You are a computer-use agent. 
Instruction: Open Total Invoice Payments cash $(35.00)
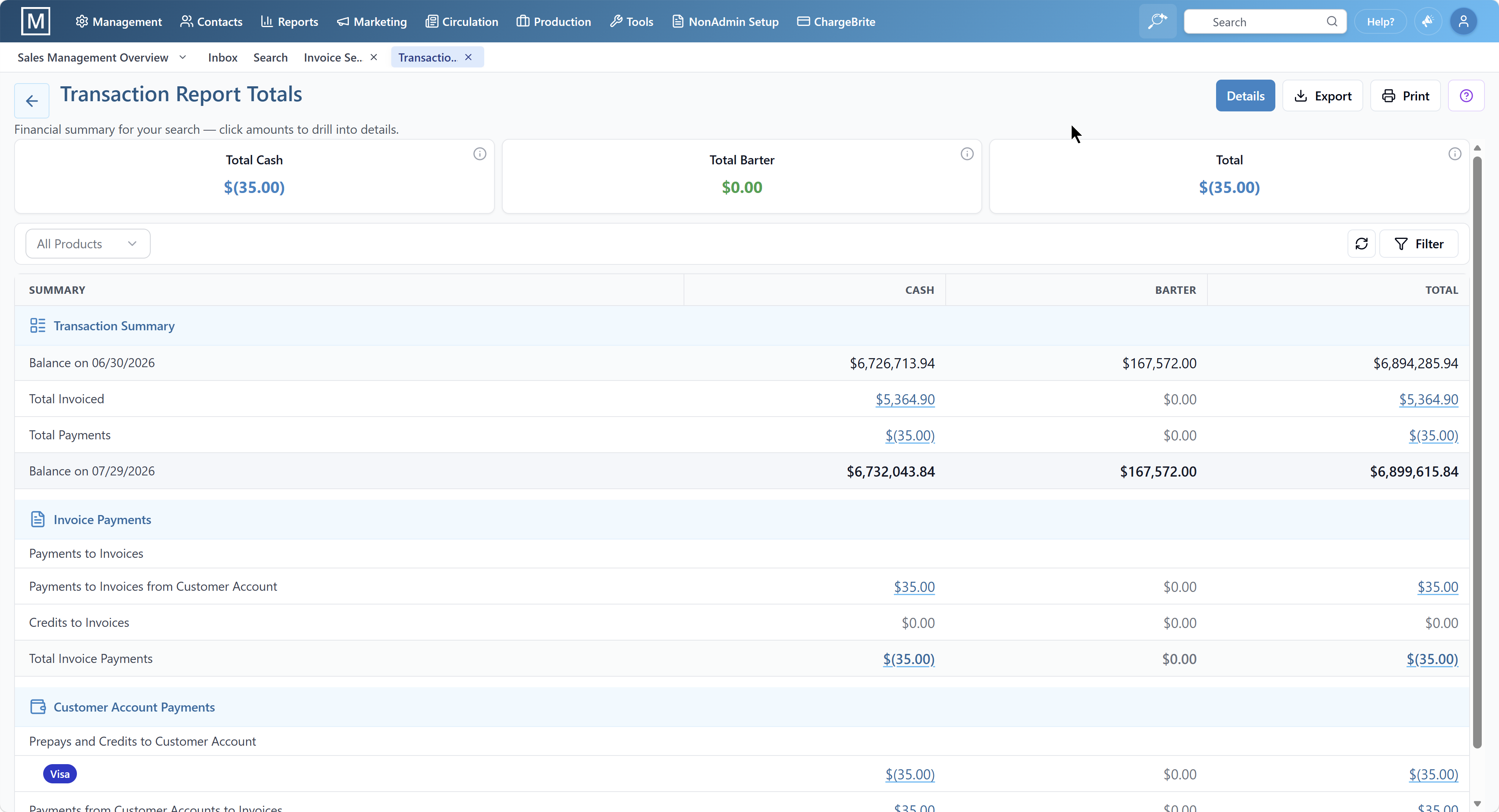[x=908, y=659]
